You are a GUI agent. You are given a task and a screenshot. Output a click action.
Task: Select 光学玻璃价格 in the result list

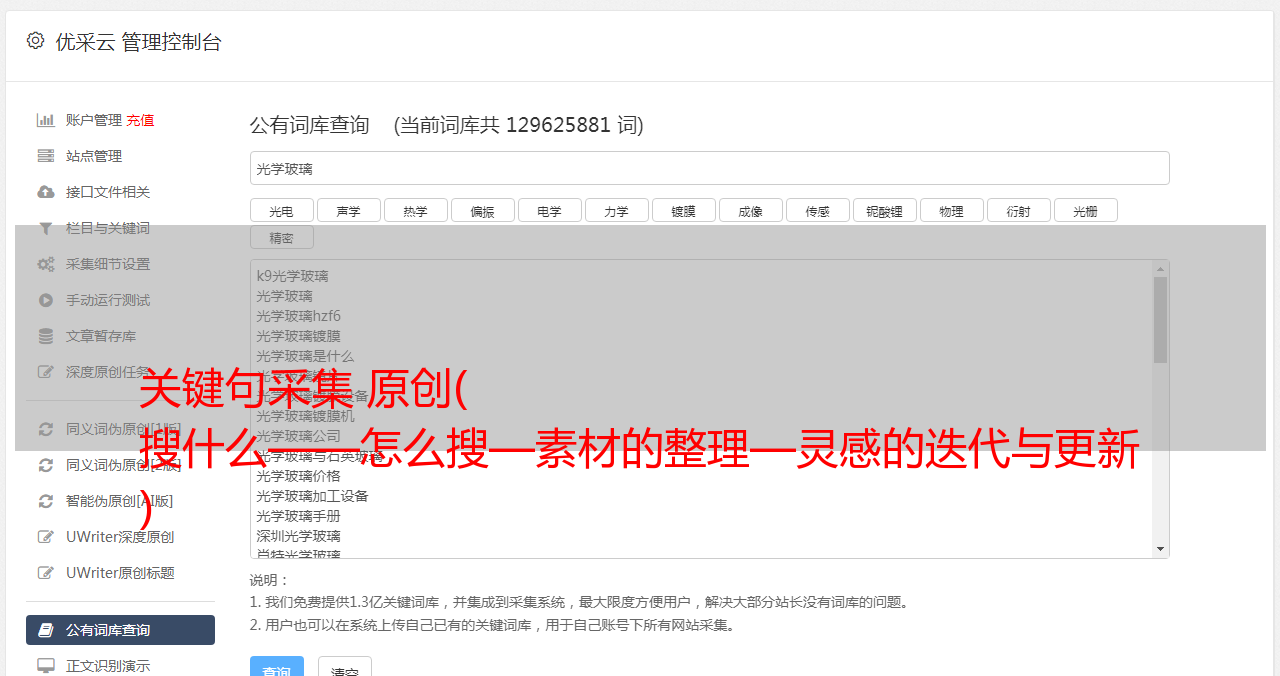click(x=298, y=476)
